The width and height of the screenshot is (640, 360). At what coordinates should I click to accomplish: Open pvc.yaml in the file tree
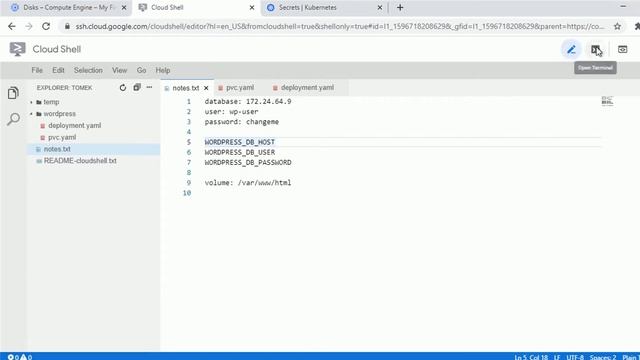pyautogui.click(x=62, y=138)
